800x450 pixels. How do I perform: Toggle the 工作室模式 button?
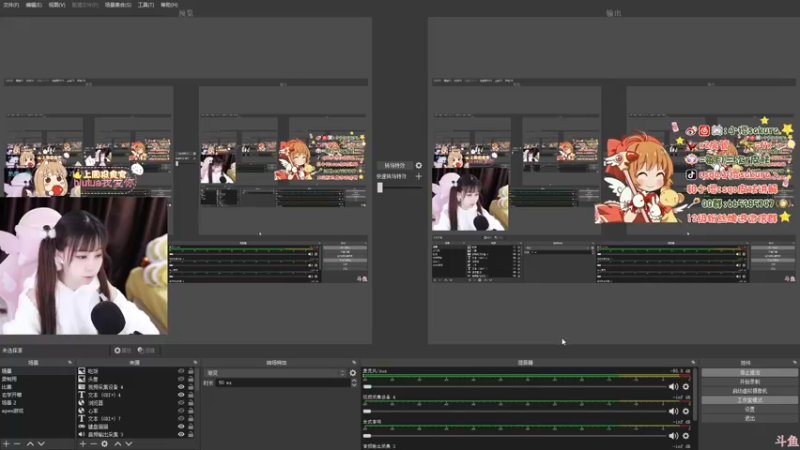(x=749, y=400)
